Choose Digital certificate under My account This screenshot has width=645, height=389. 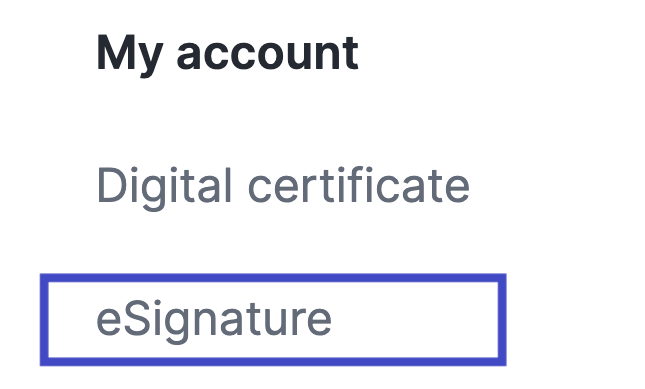tap(283, 187)
